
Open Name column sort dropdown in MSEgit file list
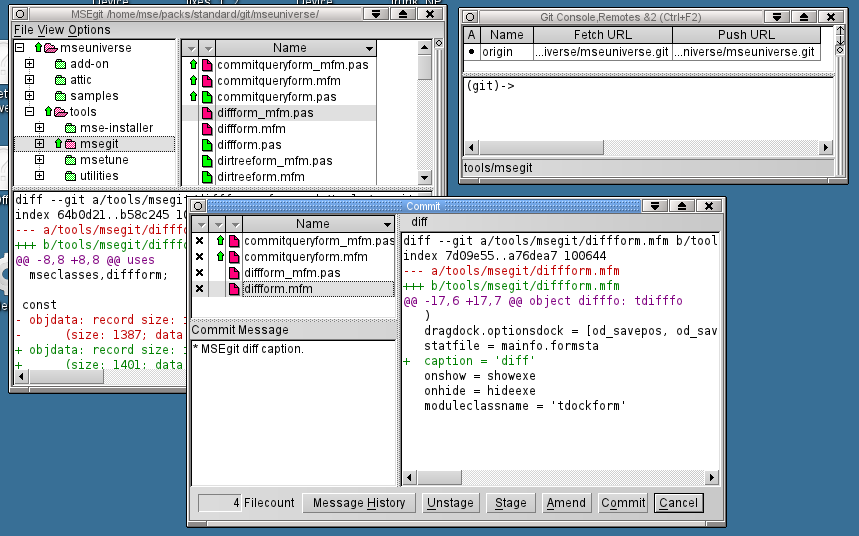coord(369,49)
